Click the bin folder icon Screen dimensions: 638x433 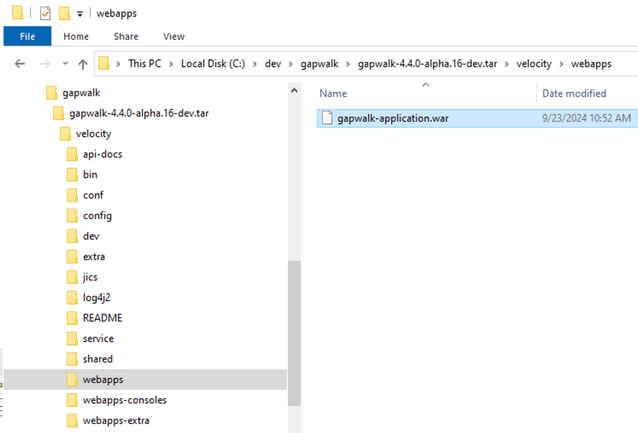tap(72, 175)
